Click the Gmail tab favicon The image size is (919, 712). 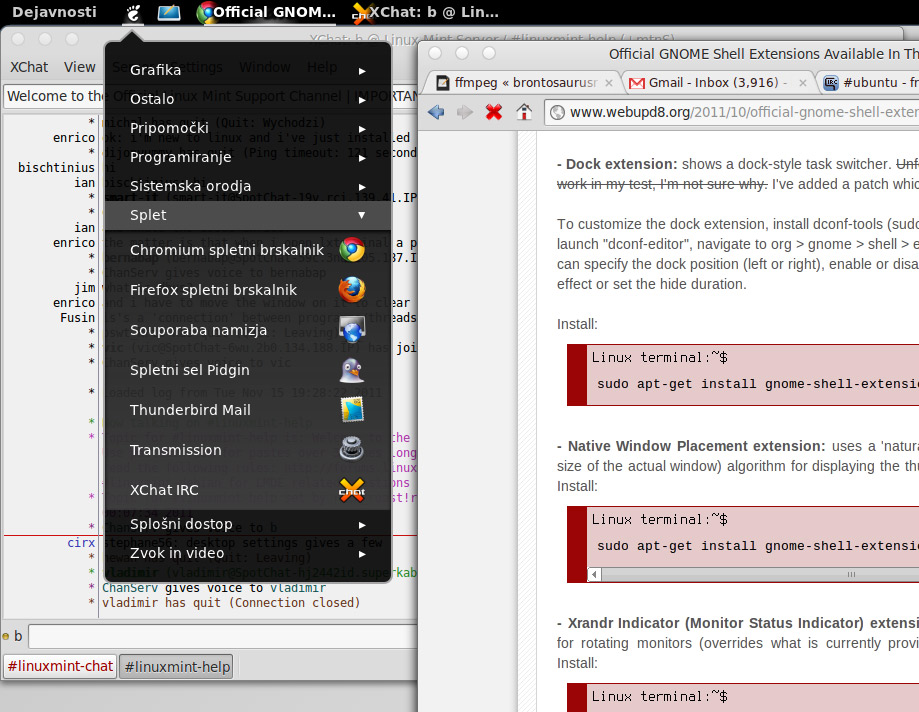tap(637, 83)
